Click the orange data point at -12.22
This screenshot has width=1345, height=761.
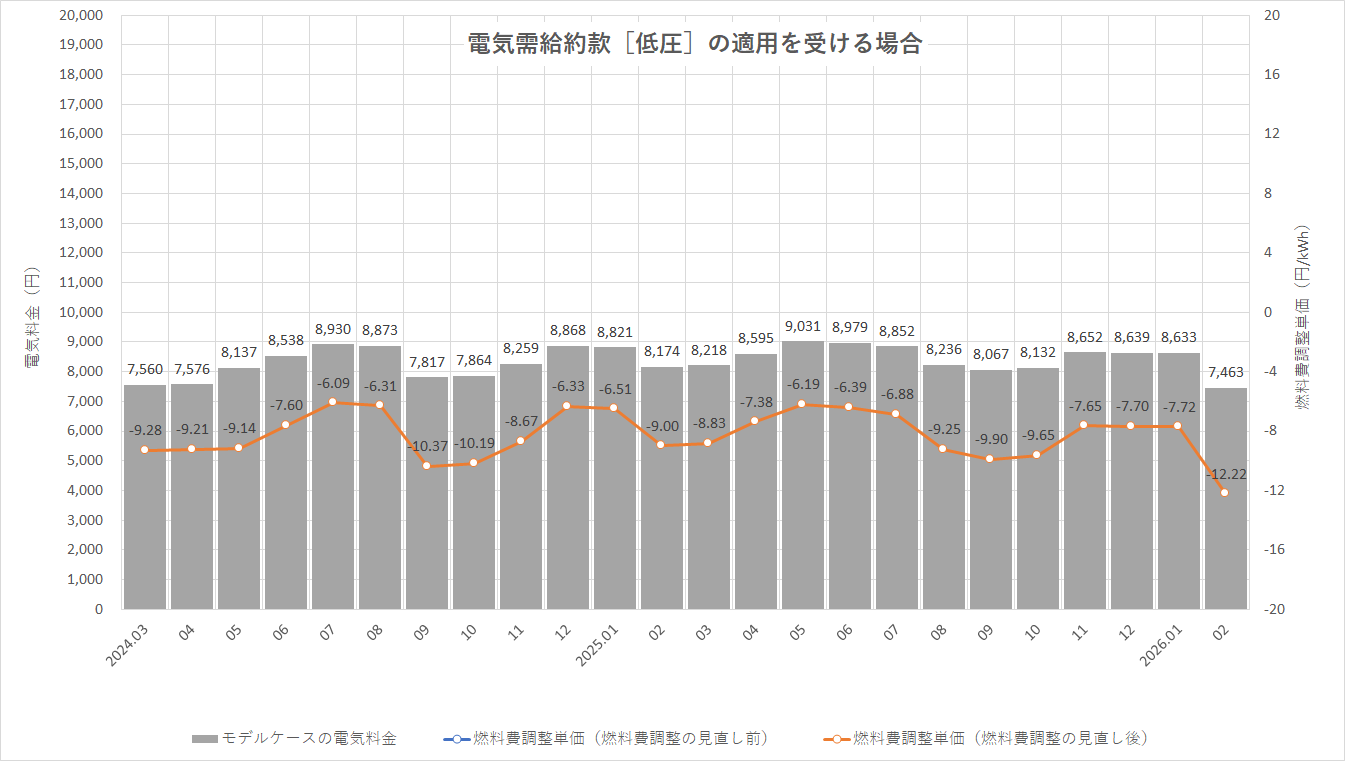coord(1224,492)
